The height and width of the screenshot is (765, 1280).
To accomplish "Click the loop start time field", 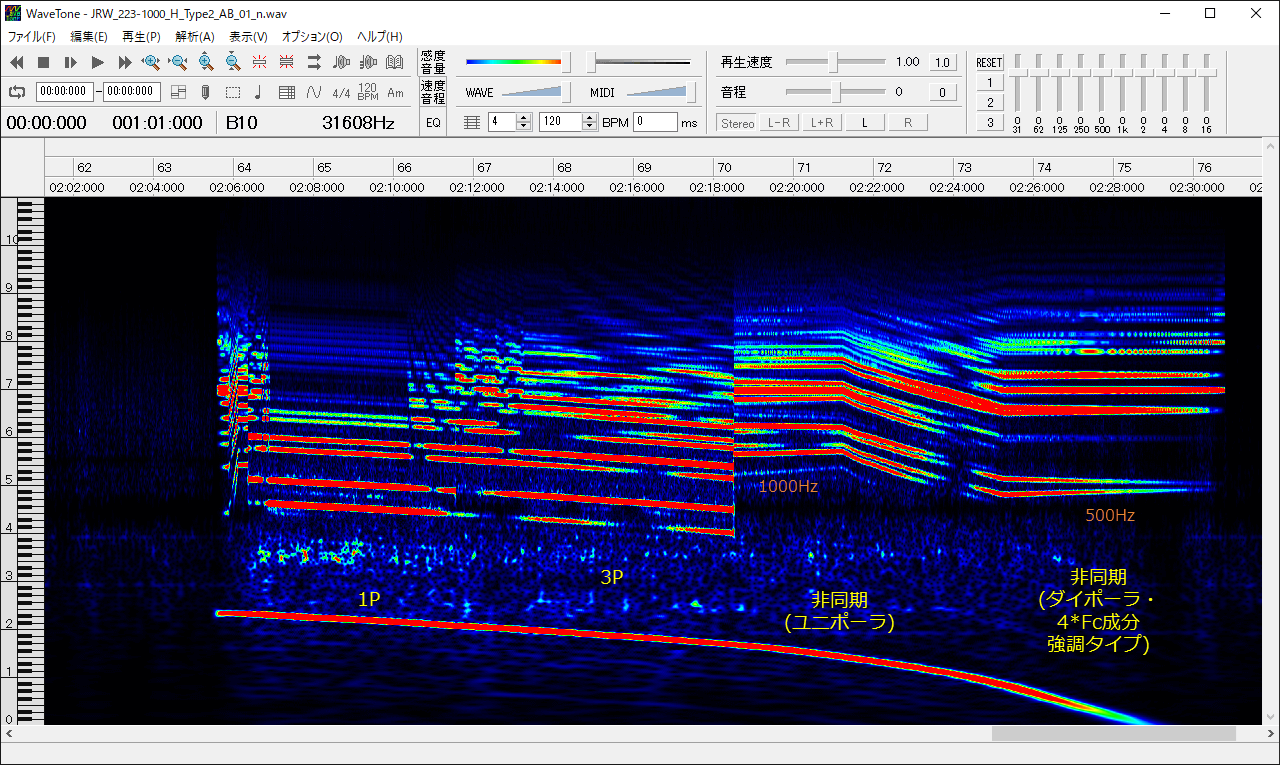I will coord(65,92).
